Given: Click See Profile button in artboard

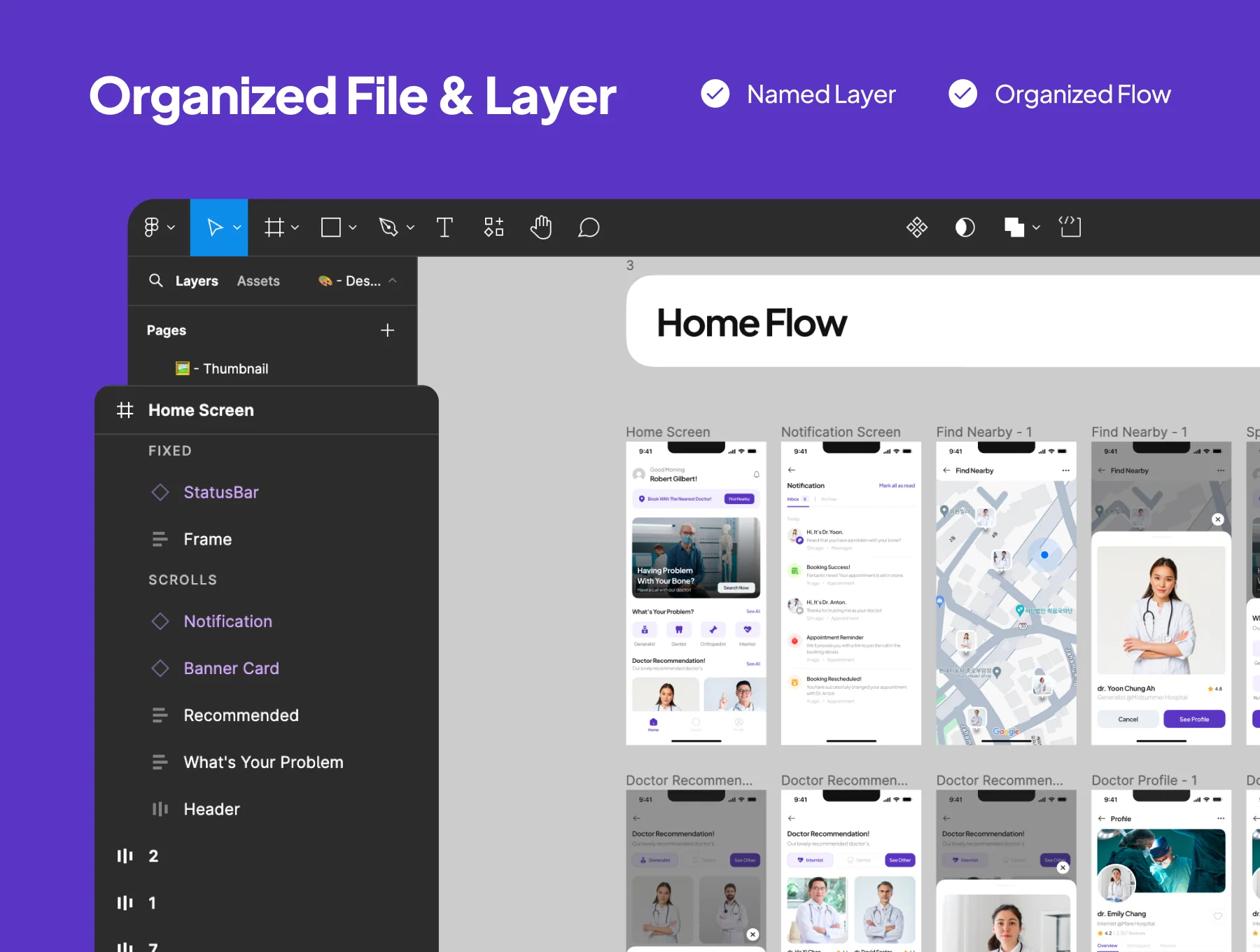Looking at the screenshot, I should point(1194,719).
